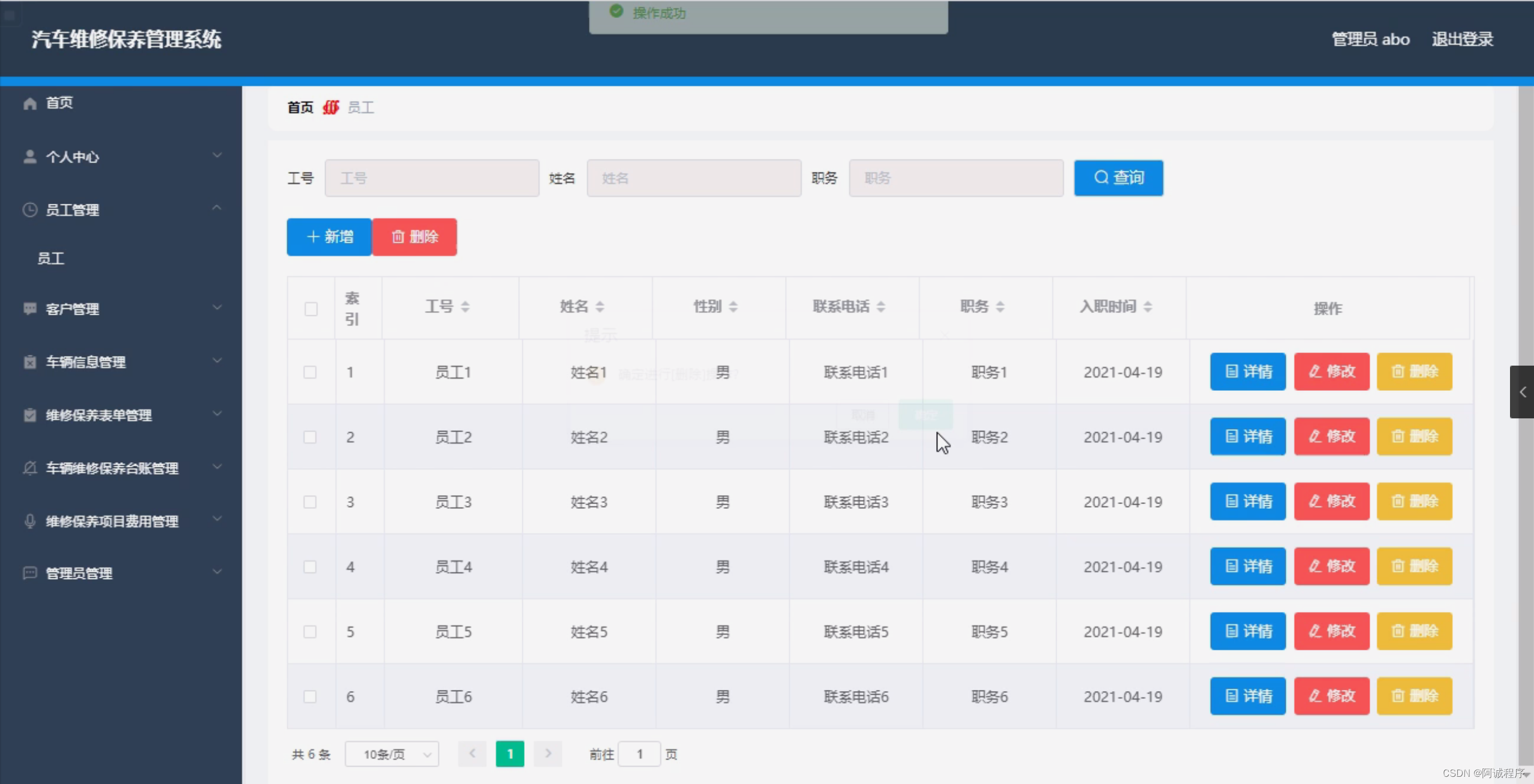Select the checkbox for 员工2 row
Viewport: 1534px width, 784px height.
pos(310,437)
